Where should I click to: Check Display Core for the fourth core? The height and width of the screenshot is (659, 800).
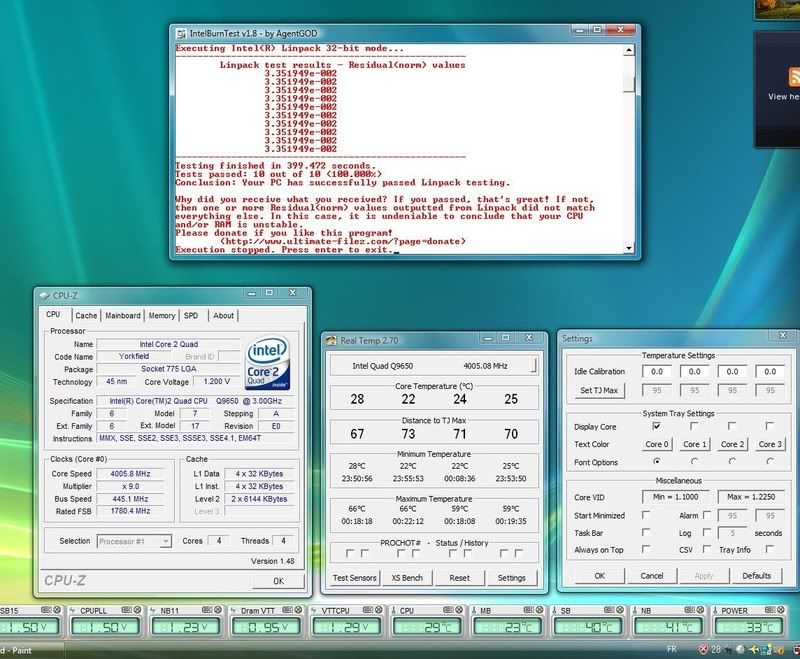click(x=769, y=426)
